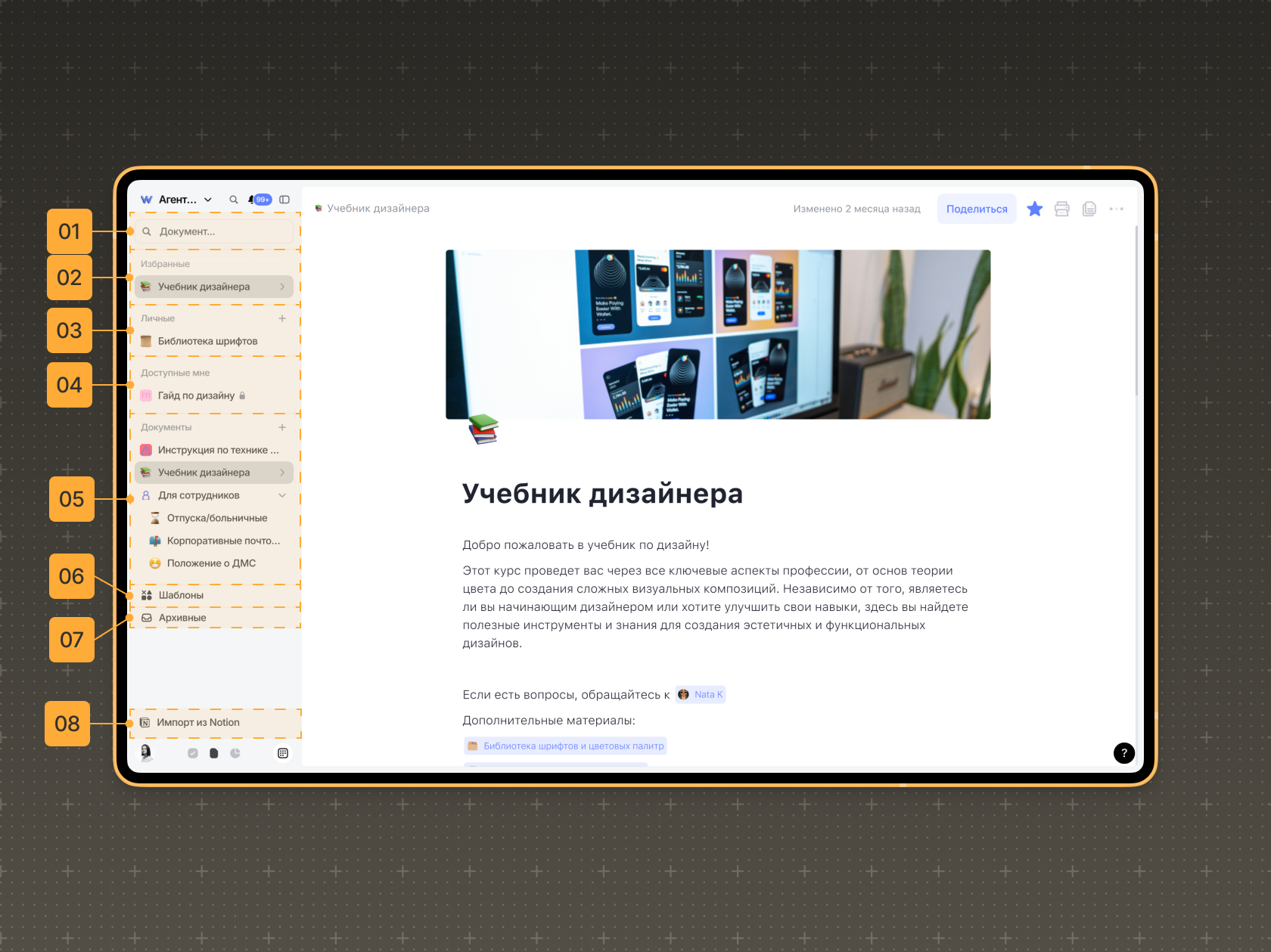This screenshot has height=952, width=1271.
Task: Open the tasks checkmark icon in bottom bar
Action: [x=193, y=753]
